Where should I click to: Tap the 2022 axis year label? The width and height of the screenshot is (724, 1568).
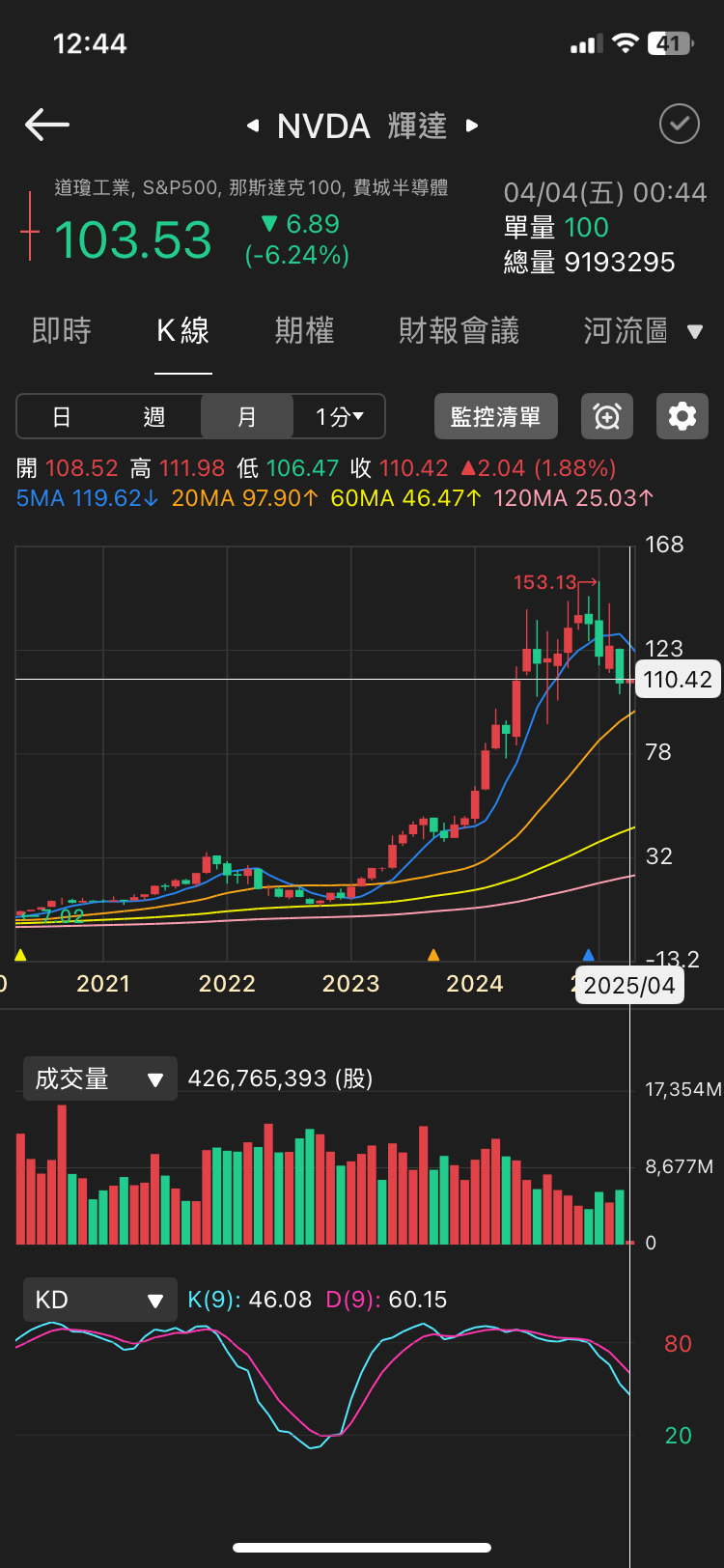pos(227,984)
